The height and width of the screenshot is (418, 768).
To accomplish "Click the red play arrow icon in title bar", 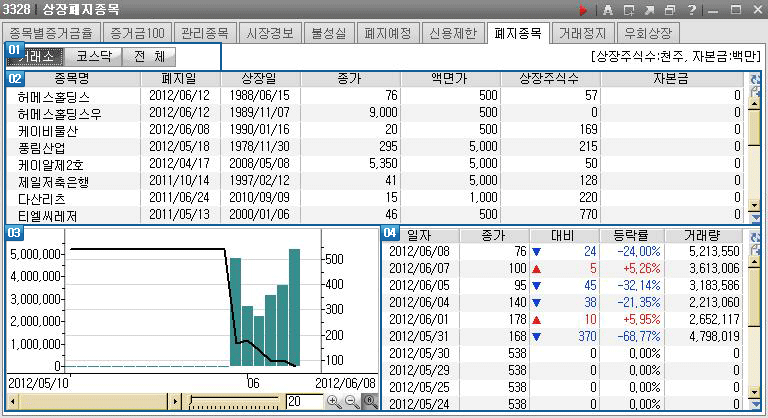I will click(x=585, y=10).
